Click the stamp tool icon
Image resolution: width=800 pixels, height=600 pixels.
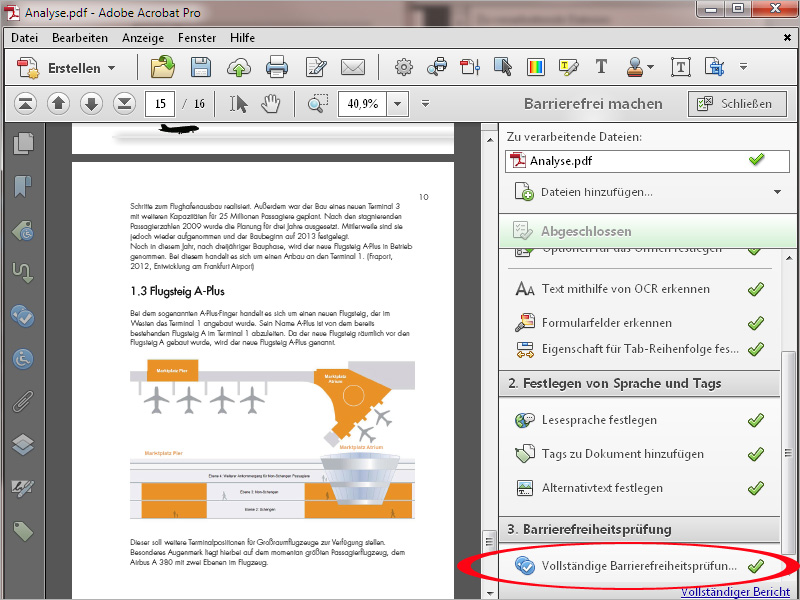point(635,67)
